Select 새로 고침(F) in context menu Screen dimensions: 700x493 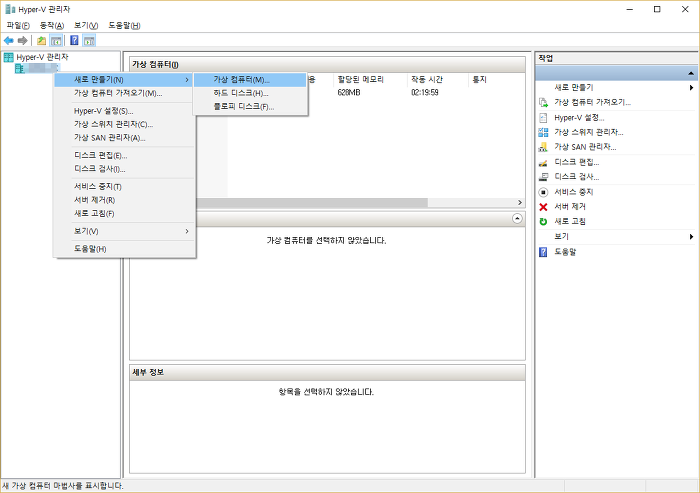[125, 213]
